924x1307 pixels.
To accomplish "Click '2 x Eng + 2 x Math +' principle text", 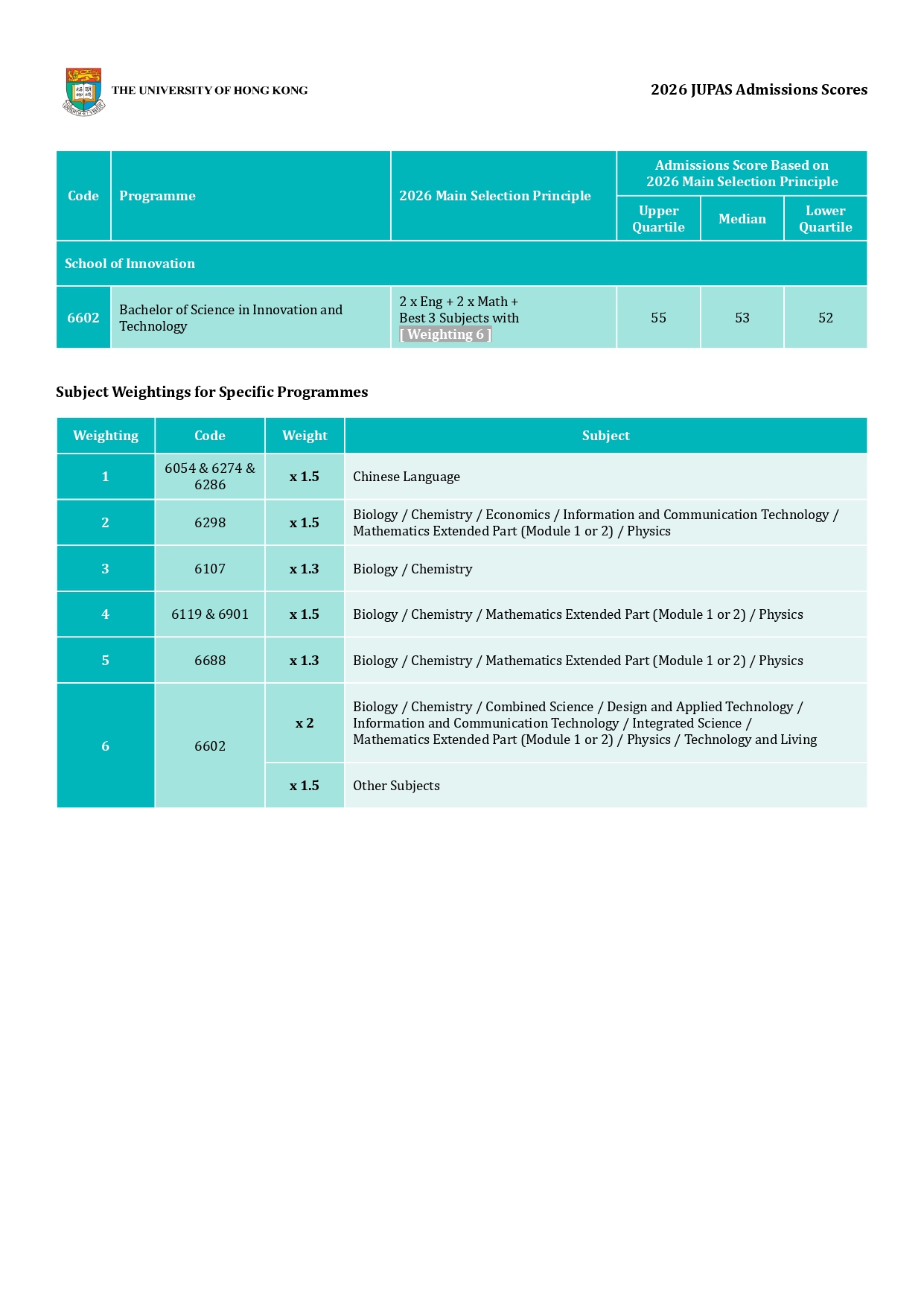I will point(459,302).
